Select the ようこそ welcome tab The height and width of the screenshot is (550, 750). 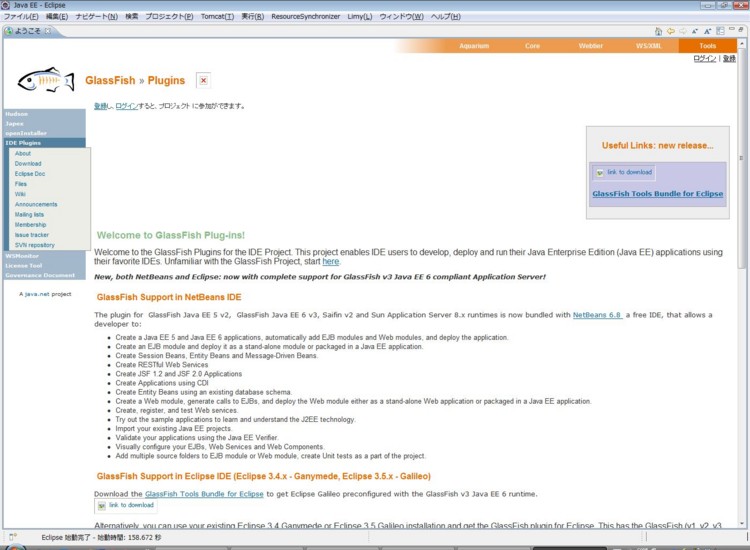28,31
